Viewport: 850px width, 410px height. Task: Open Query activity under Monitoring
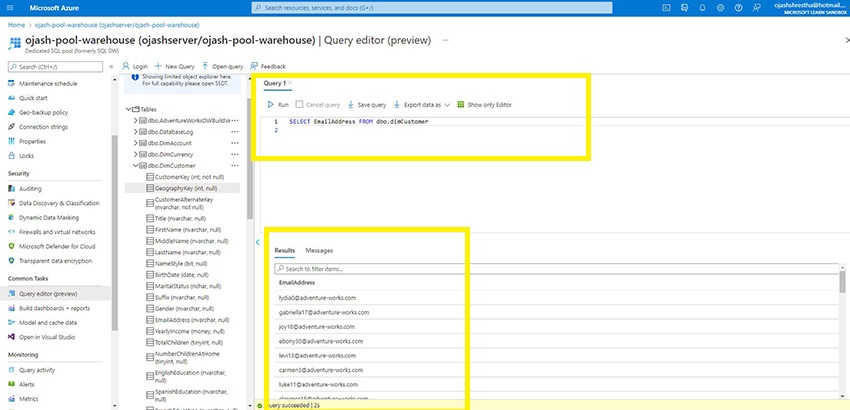[x=37, y=370]
